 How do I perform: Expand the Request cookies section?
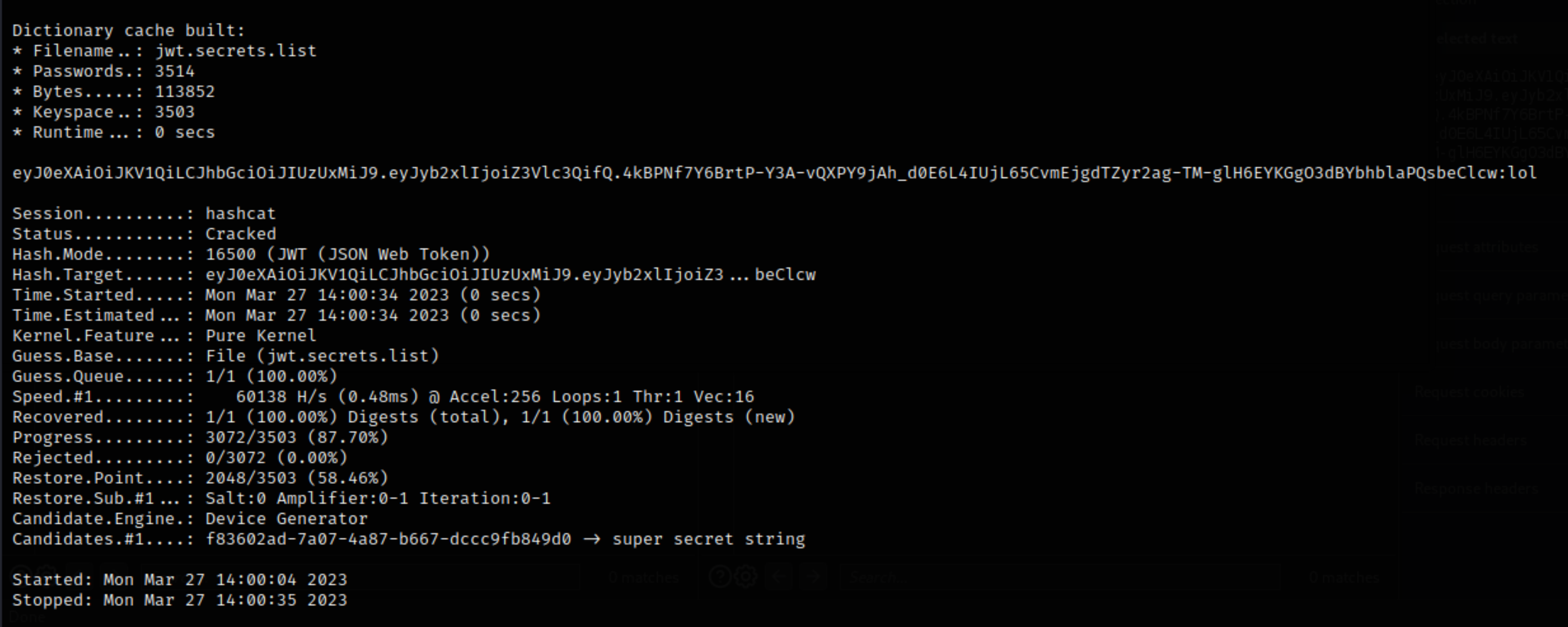(x=1469, y=392)
